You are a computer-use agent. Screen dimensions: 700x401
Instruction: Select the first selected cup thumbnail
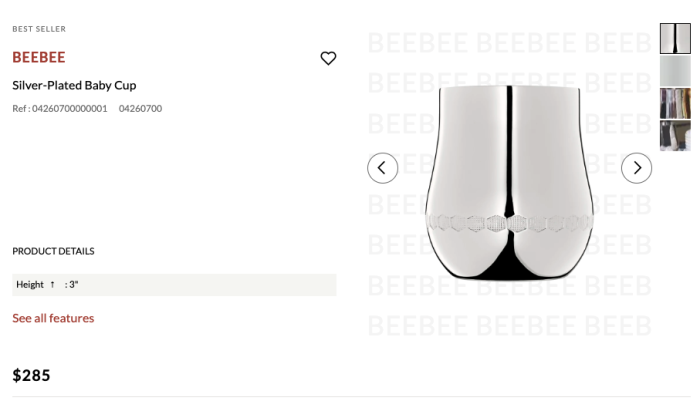coord(675,38)
